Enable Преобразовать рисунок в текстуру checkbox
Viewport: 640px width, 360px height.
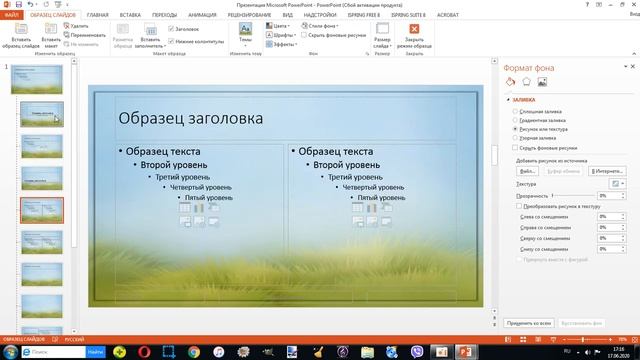pyautogui.click(x=519, y=206)
